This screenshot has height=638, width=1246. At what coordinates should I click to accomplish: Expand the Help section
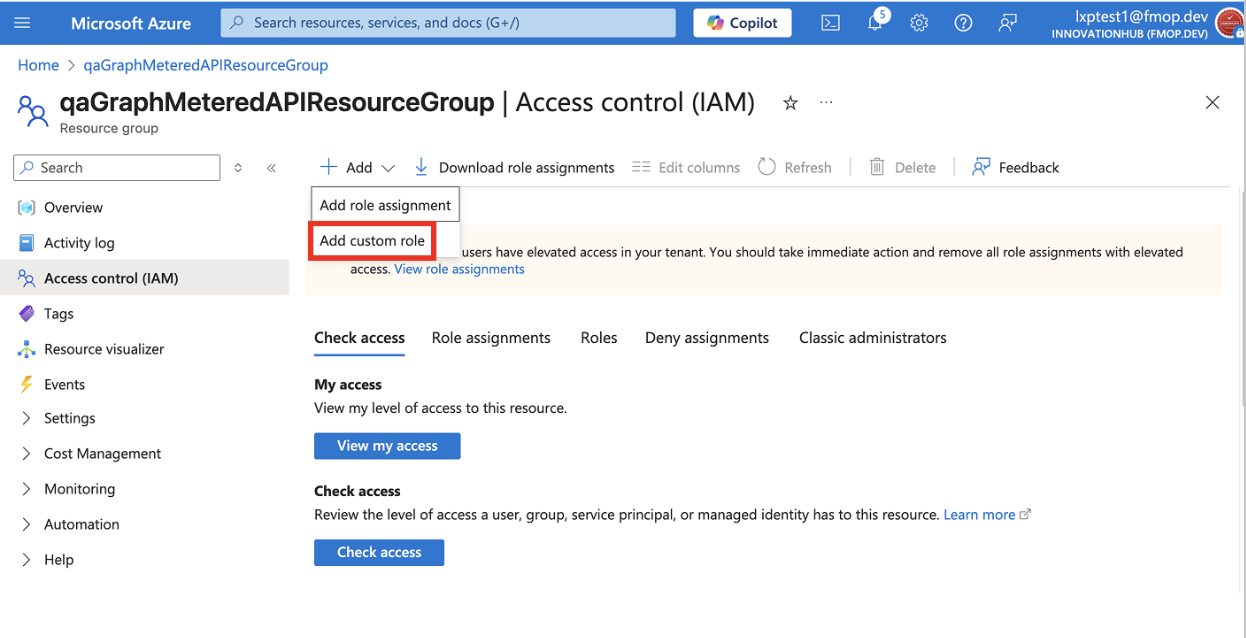pos(27,560)
